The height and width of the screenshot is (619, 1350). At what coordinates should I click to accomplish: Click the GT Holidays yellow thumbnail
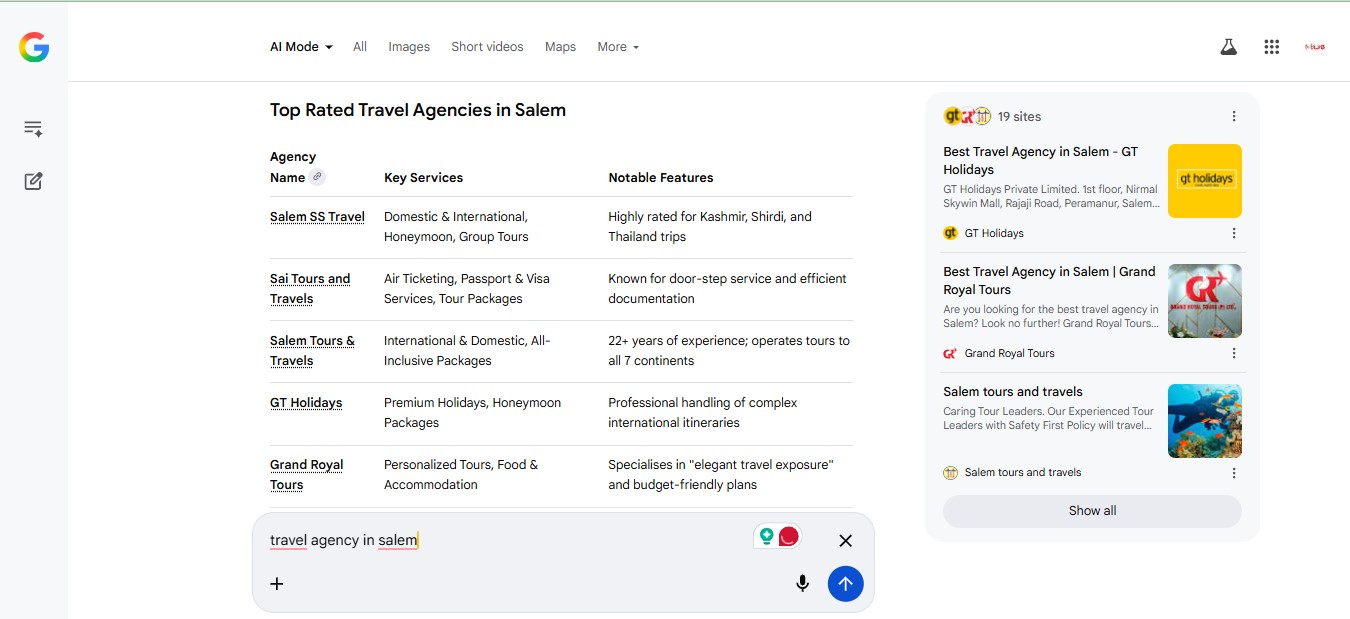point(1205,181)
